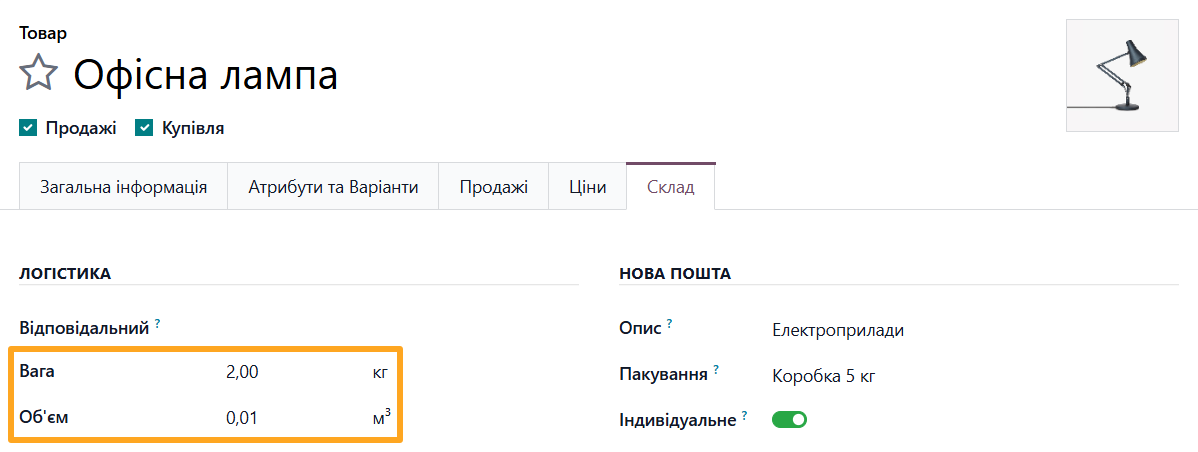Click the Індивідуальне field label
Screen dimensions: 1198x452
coord(678,420)
